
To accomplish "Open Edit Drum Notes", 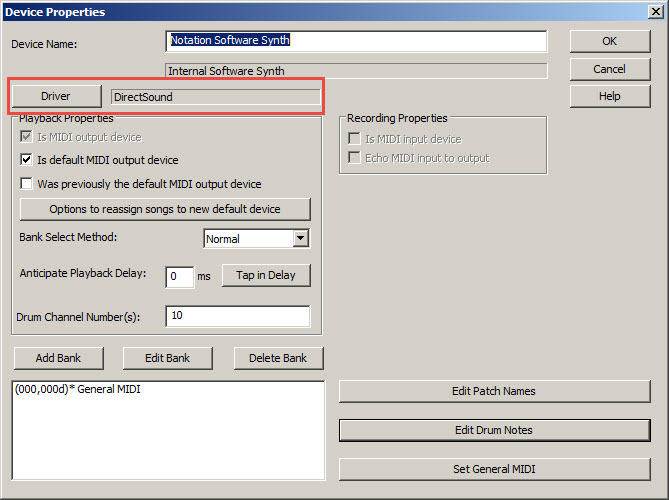I will click(494, 430).
